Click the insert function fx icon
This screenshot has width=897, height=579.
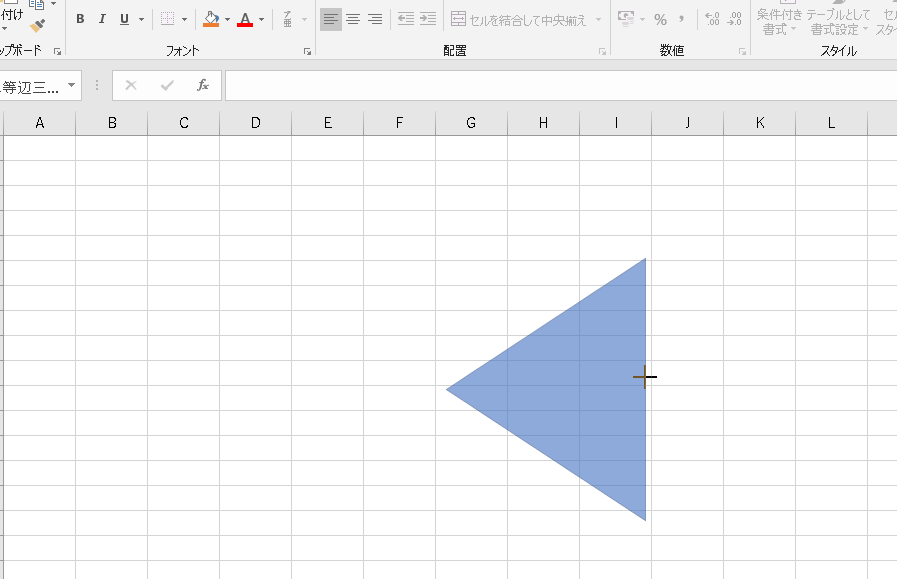pyautogui.click(x=203, y=85)
